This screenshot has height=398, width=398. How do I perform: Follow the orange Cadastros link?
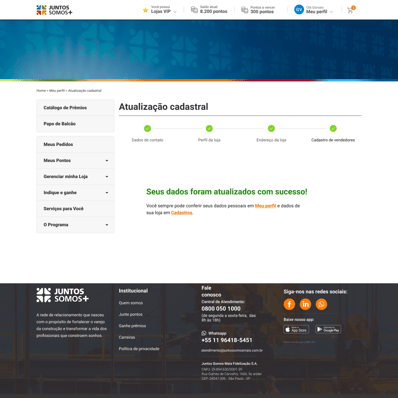tap(182, 213)
